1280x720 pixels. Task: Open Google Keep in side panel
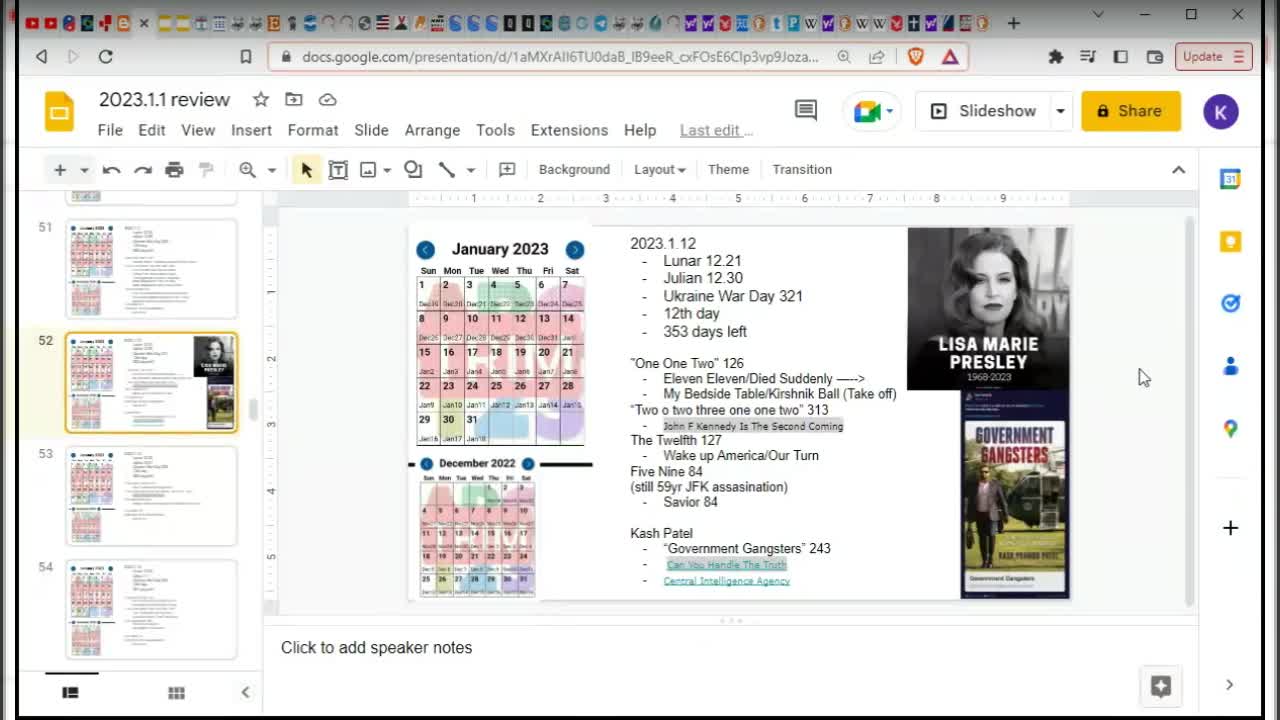click(x=1230, y=242)
